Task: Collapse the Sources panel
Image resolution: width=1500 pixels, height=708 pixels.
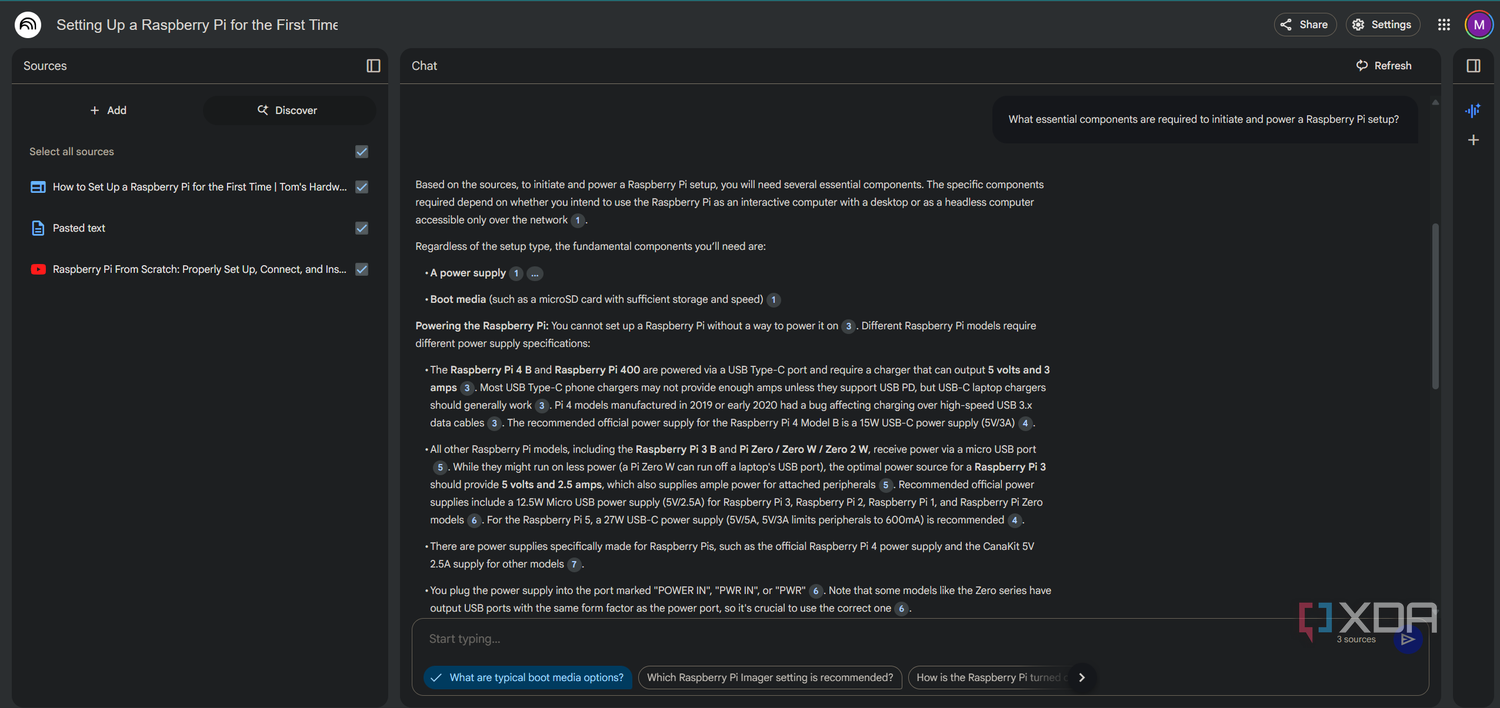Action: pyautogui.click(x=373, y=66)
